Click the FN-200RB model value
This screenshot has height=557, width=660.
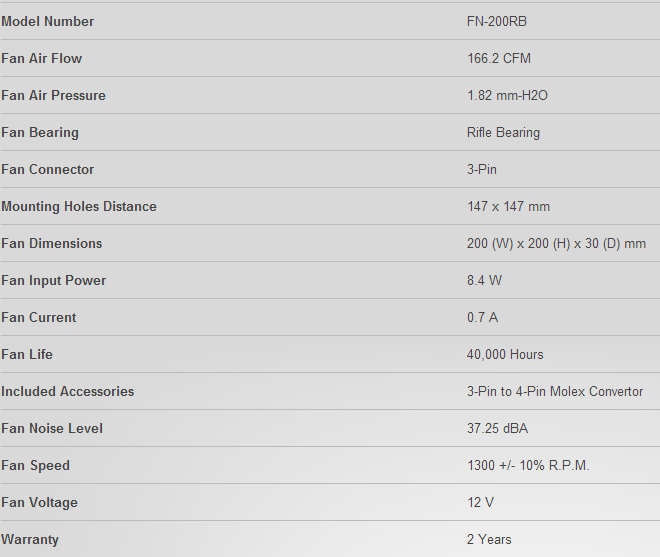497,21
